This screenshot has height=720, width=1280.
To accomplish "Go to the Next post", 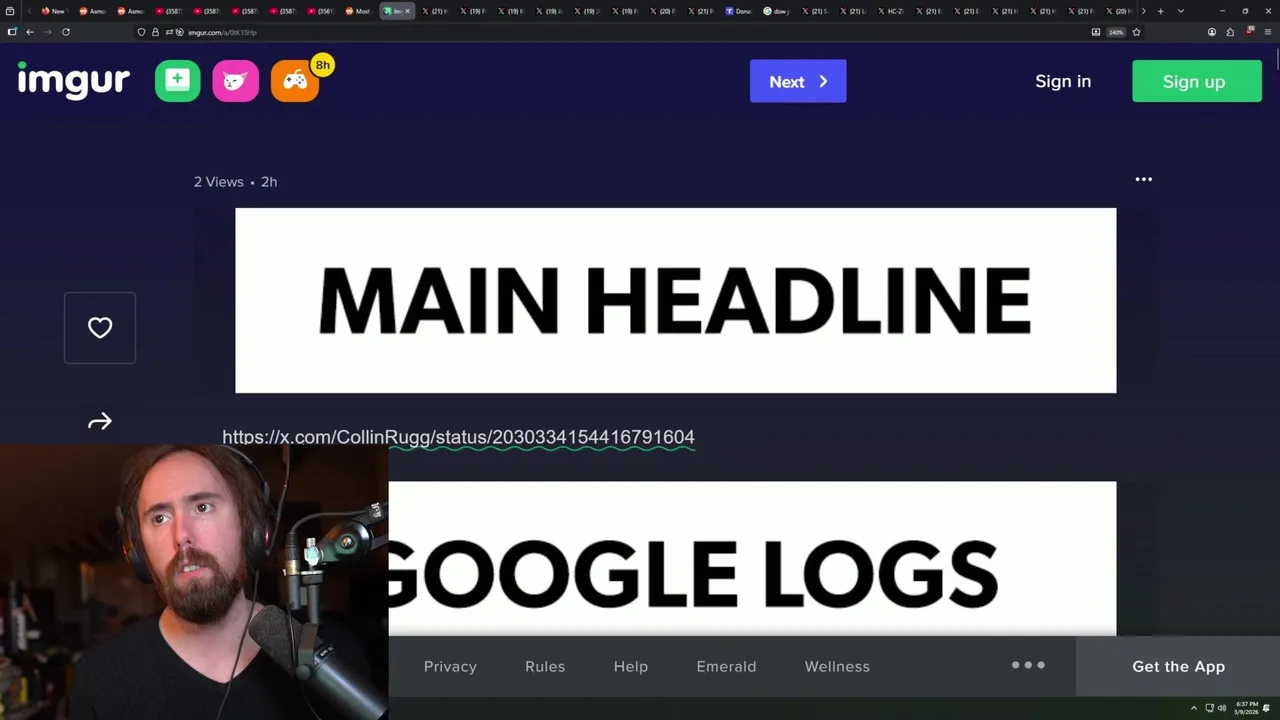I will coord(798,81).
